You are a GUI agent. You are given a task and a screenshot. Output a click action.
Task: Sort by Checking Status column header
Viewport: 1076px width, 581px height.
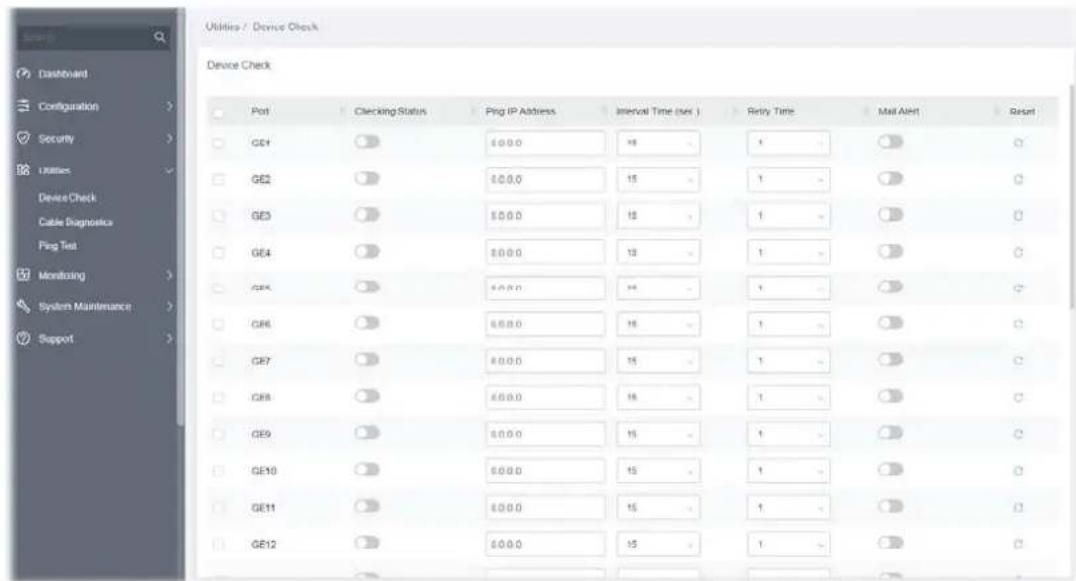coord(390,111)
